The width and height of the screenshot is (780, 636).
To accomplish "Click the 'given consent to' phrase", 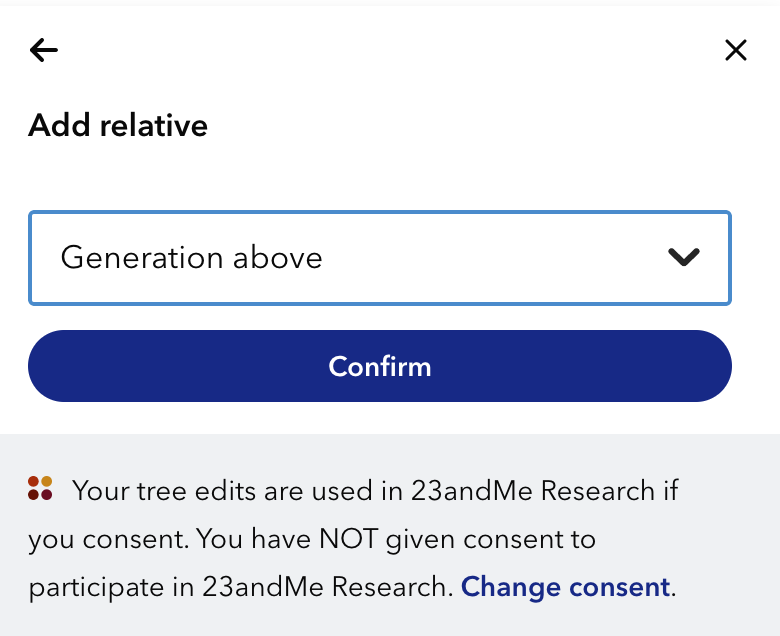I will click(490, 540).
